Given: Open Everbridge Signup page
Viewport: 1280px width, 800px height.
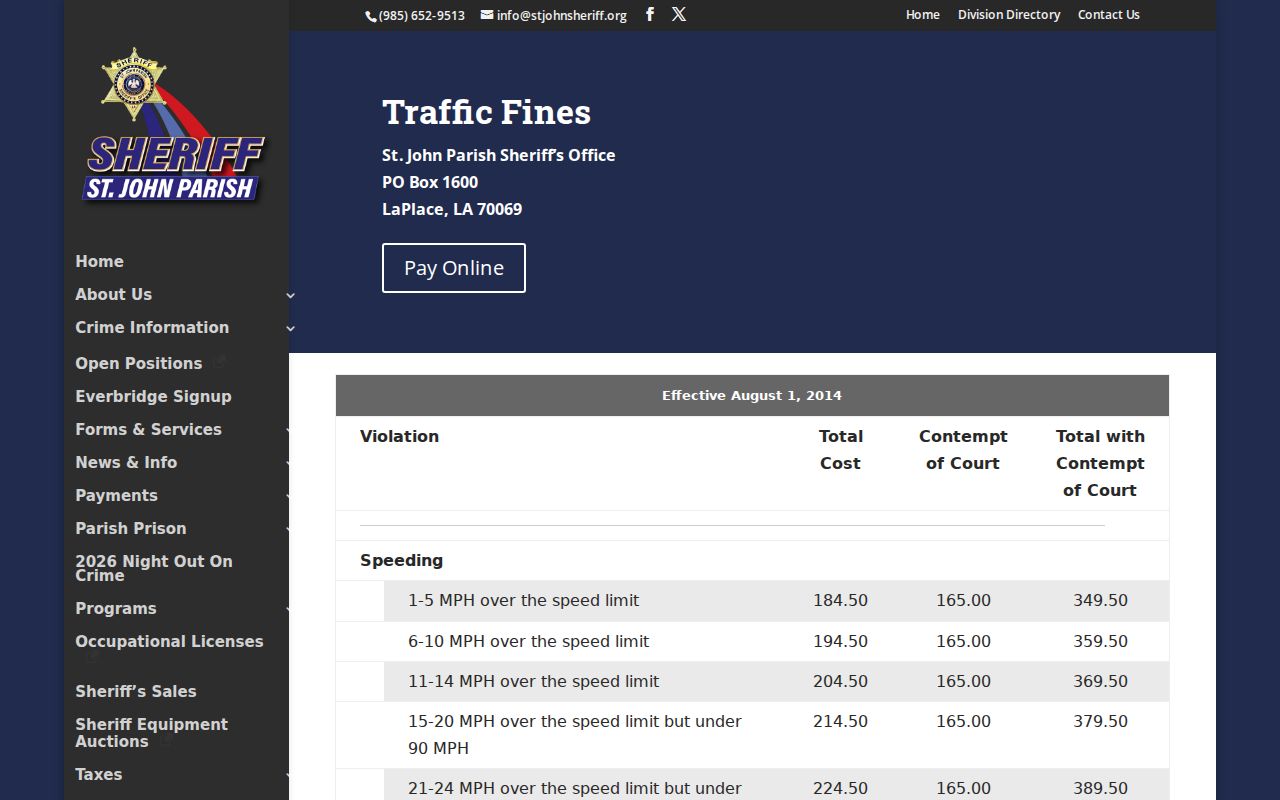Looking at the screenshot, I should (153, 396).
